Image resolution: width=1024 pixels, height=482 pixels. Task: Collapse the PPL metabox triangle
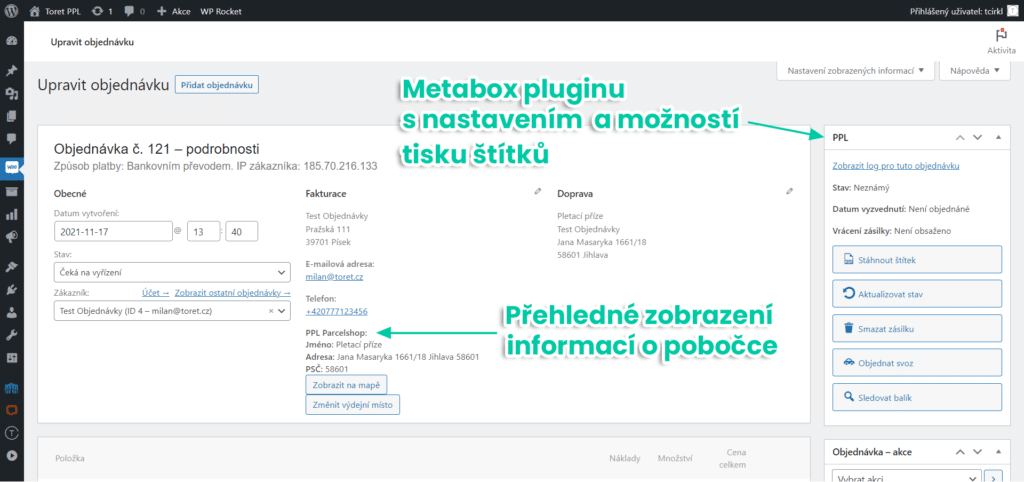click(998, 137)
